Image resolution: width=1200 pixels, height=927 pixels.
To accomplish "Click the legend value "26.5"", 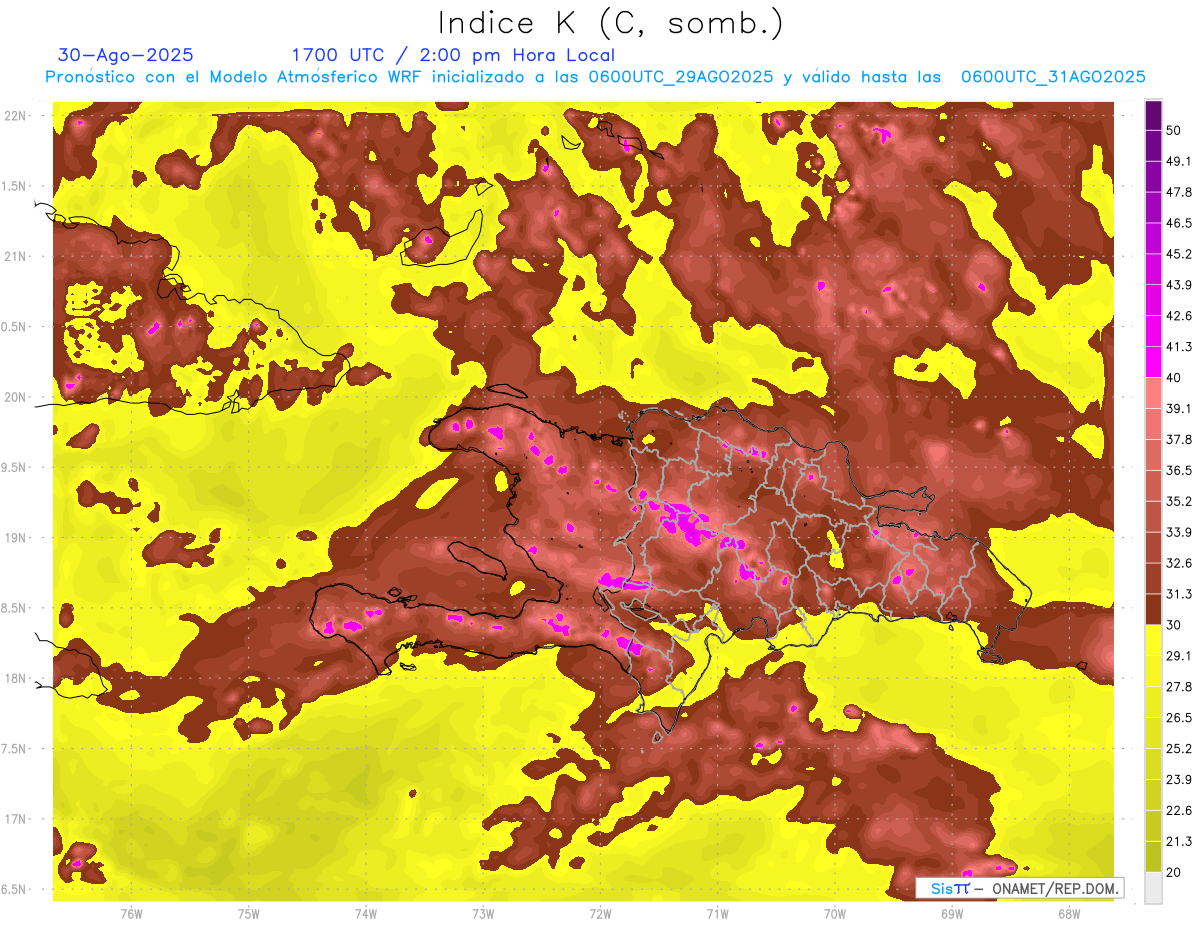I will [1179, 718].
